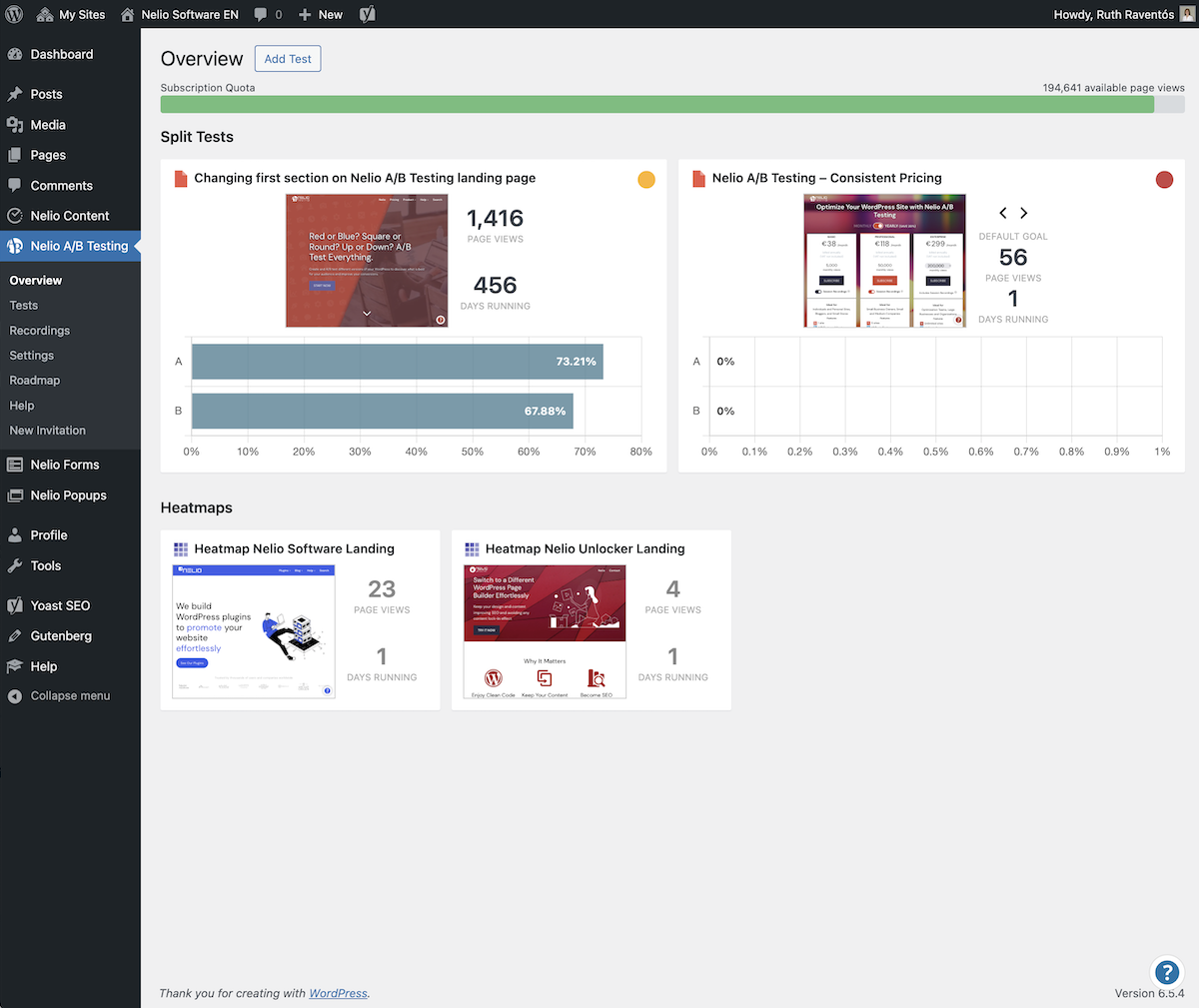
Task: Click the Nelio Popups sidebar icon
Action: [x=15, y=496]
